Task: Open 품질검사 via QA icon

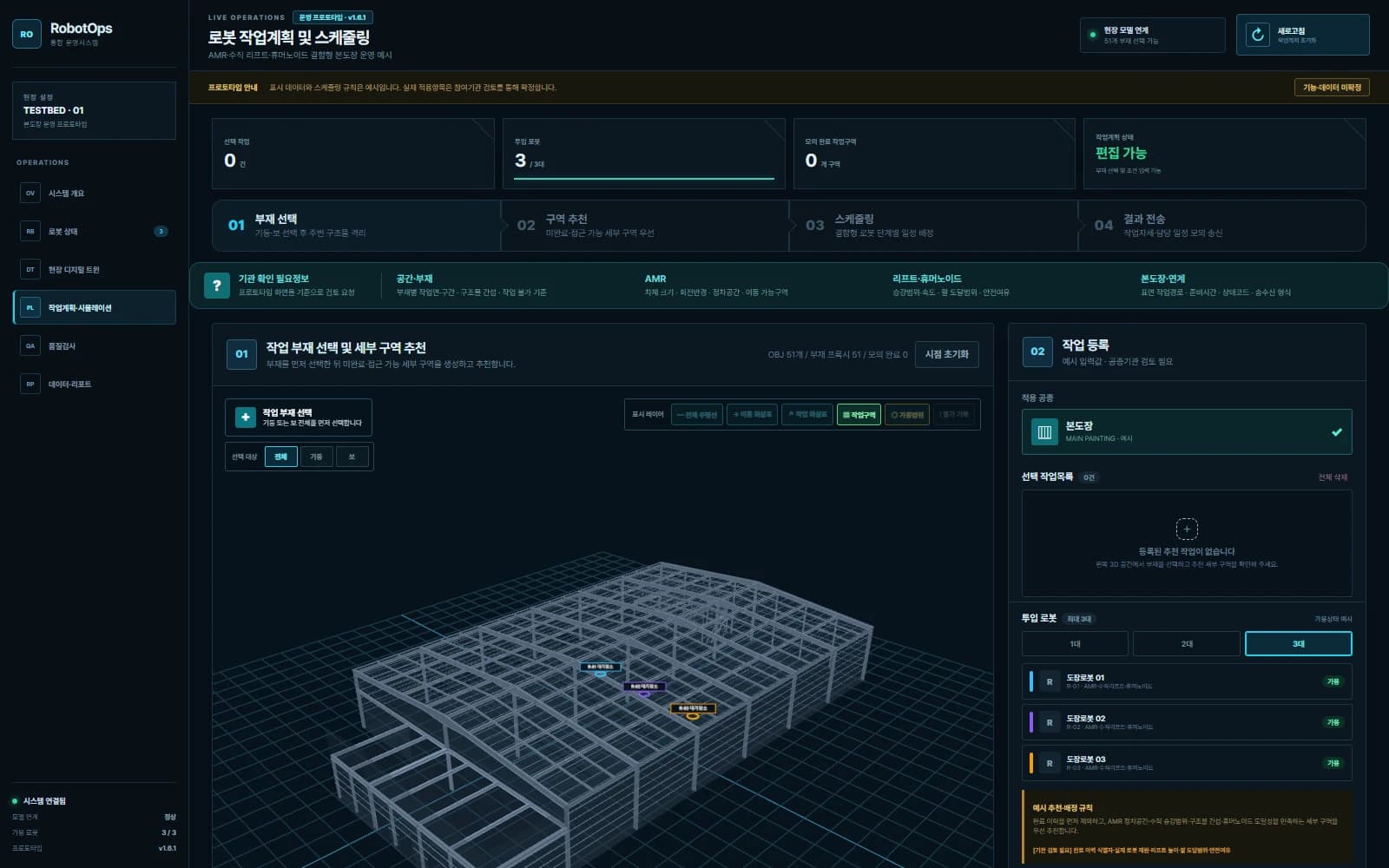Action: [x=30, y=346]
